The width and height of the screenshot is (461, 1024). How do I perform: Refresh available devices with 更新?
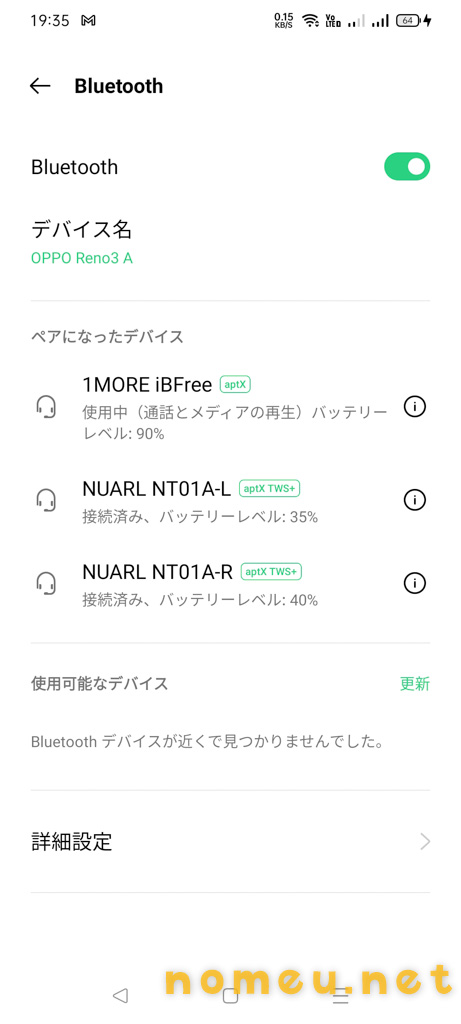(415, 684)
